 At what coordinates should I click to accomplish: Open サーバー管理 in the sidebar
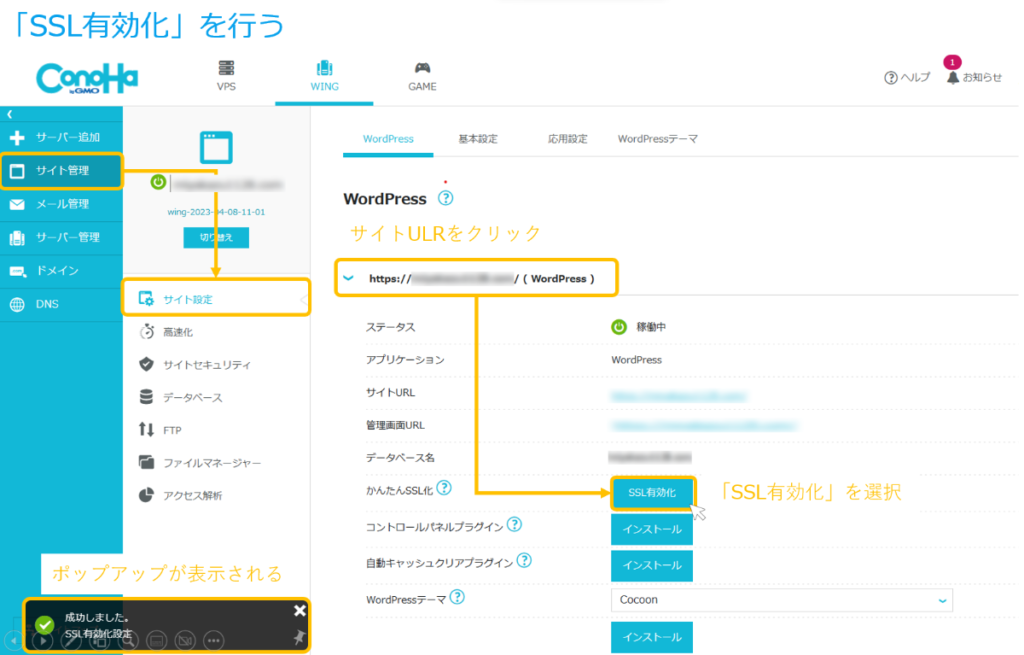click(61, 238)
